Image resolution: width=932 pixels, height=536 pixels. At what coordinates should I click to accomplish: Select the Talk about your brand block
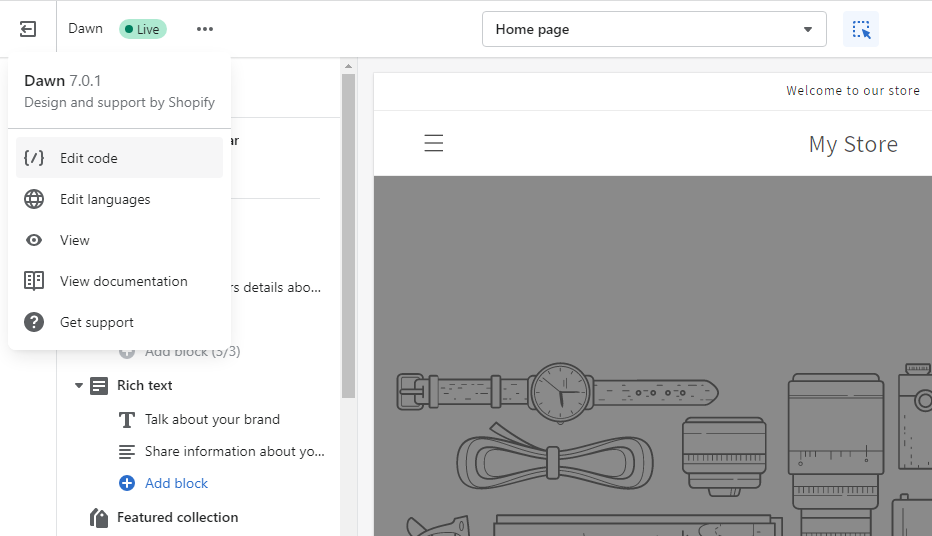click(x=212, y=419)
